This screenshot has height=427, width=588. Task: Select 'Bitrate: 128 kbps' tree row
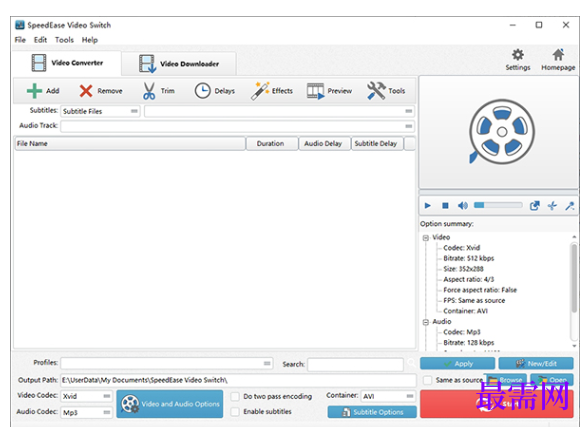pyautogui.click(x=468, y=343)
